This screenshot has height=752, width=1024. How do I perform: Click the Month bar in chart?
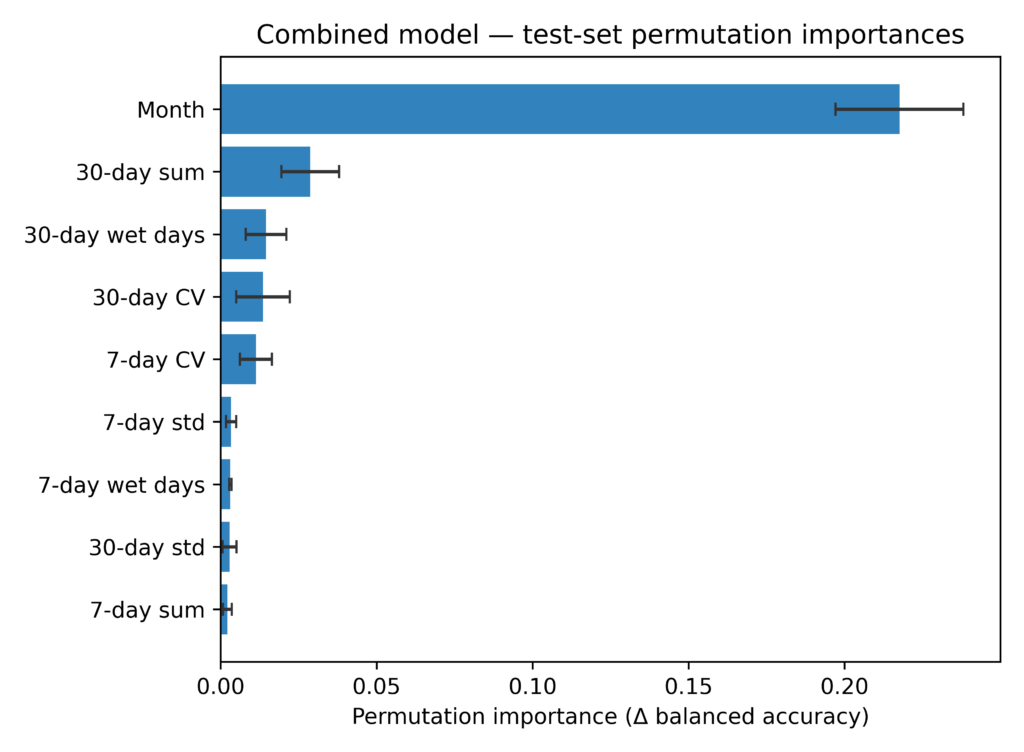560,109
